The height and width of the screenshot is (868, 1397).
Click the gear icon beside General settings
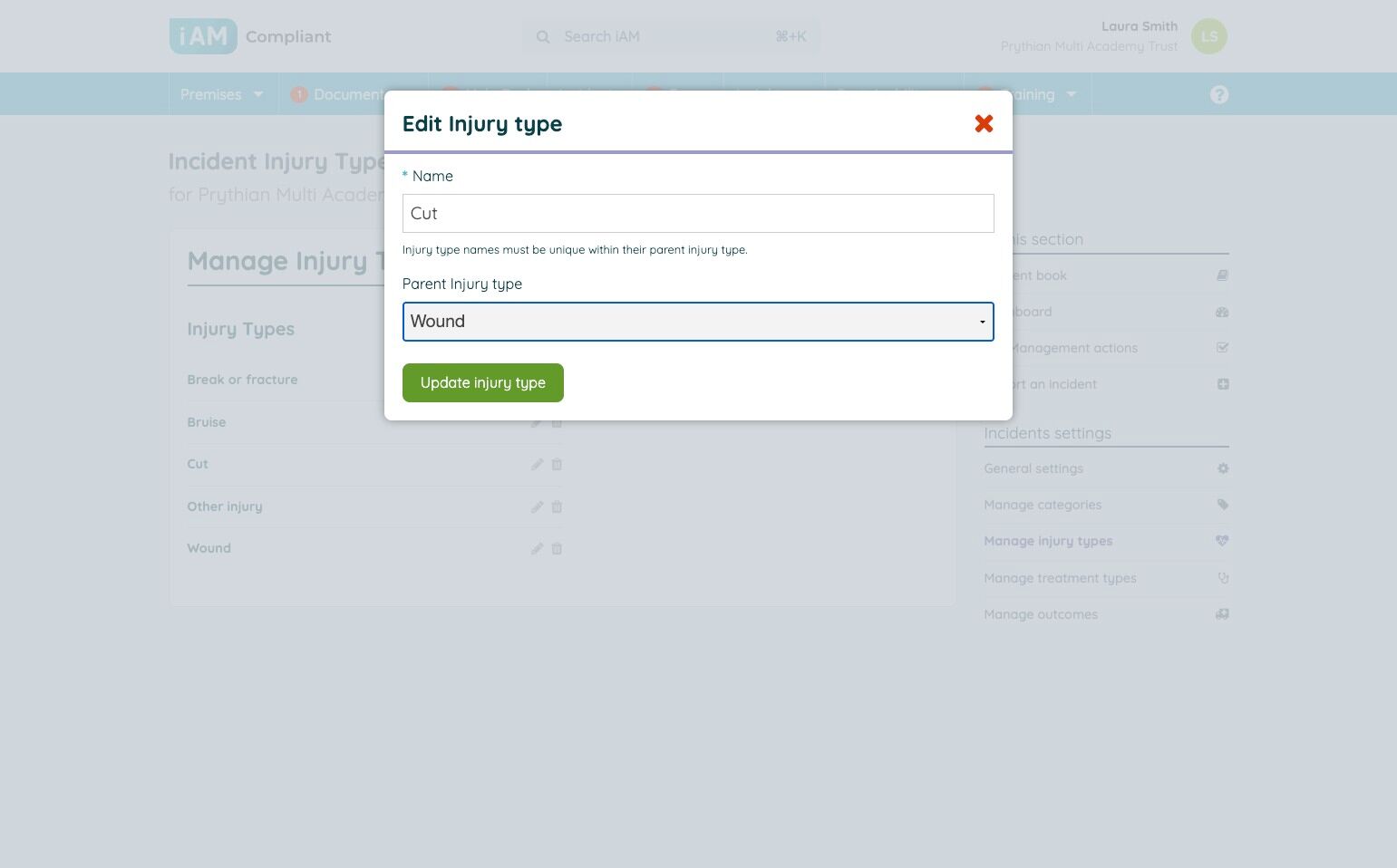(x=1223, y=468)
